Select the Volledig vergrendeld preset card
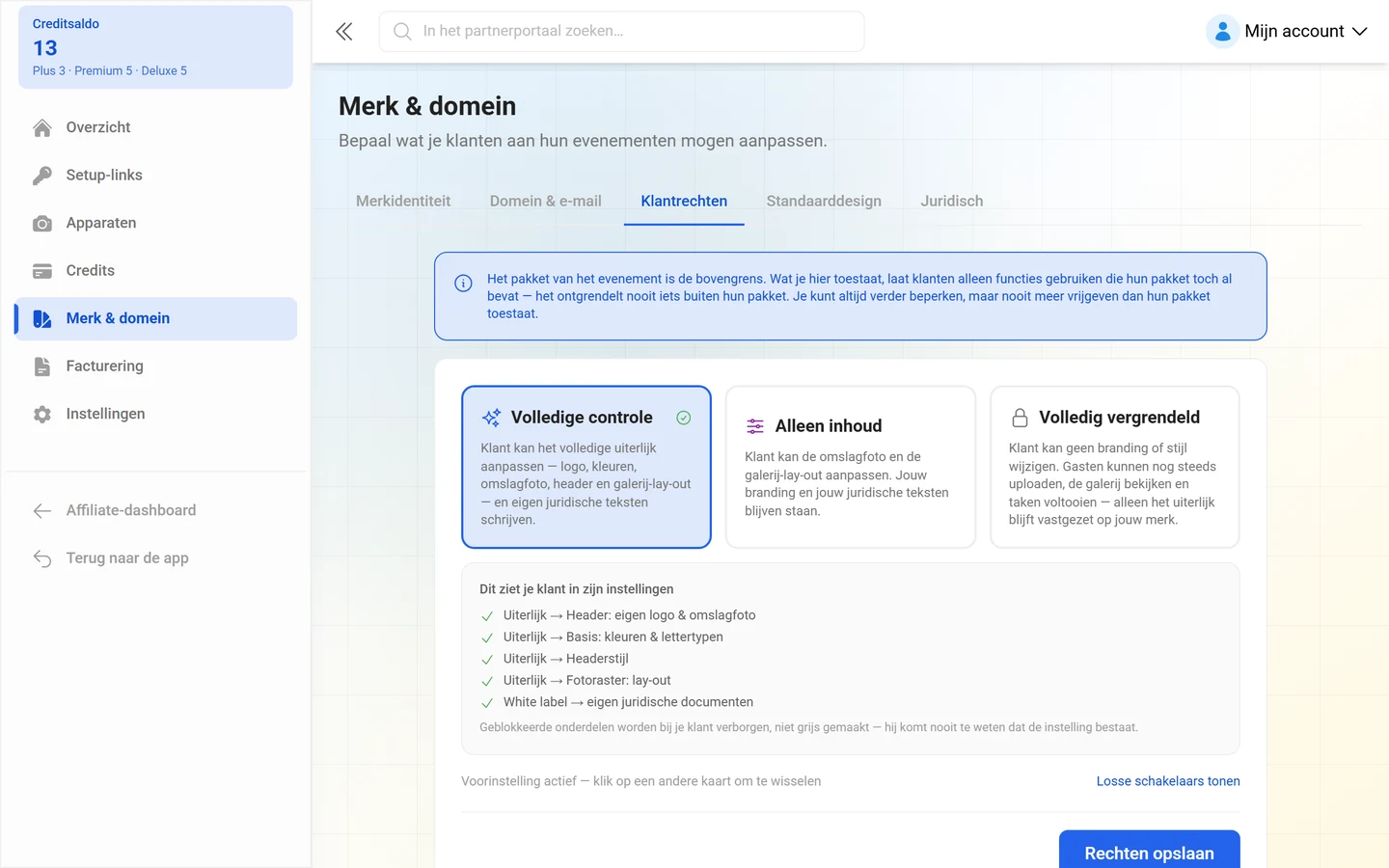Screen dimensions: 1389x868 tap(1115, 467)
